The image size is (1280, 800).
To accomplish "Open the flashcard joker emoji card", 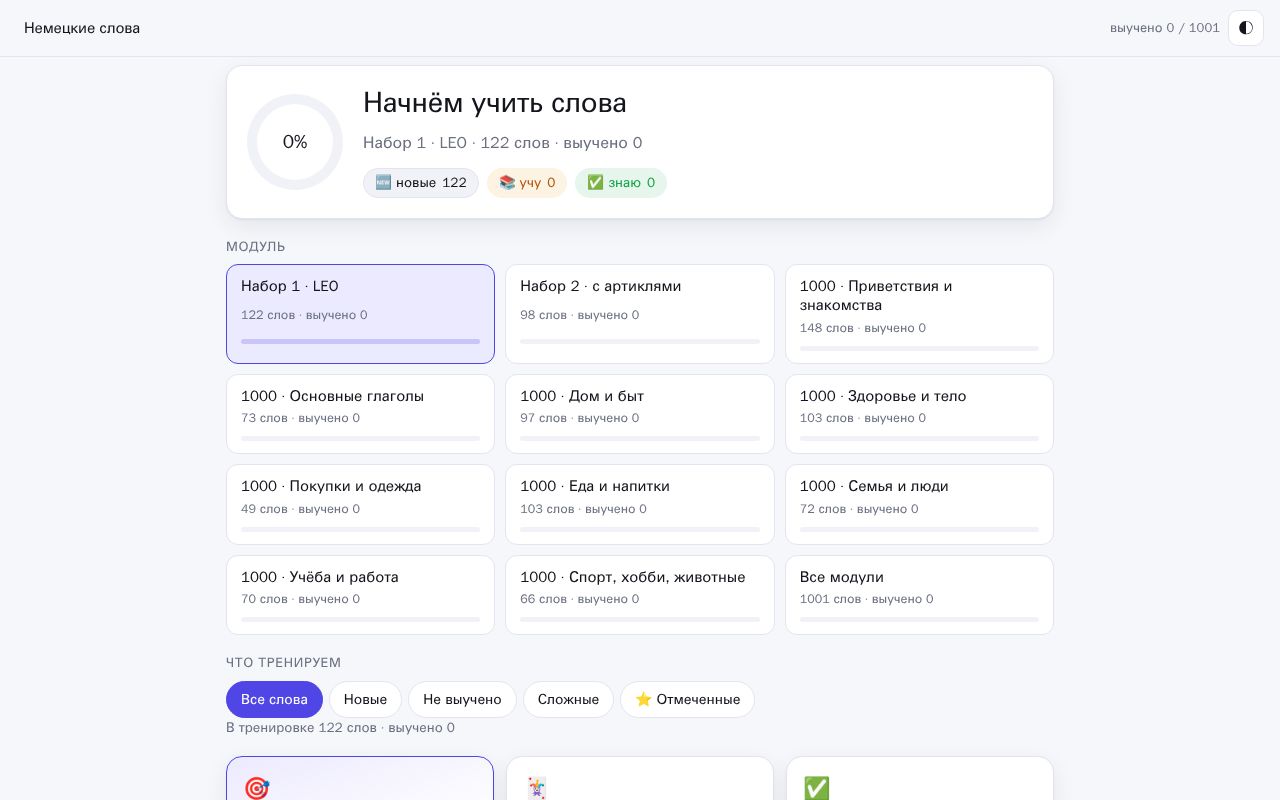I will [640, 779].
